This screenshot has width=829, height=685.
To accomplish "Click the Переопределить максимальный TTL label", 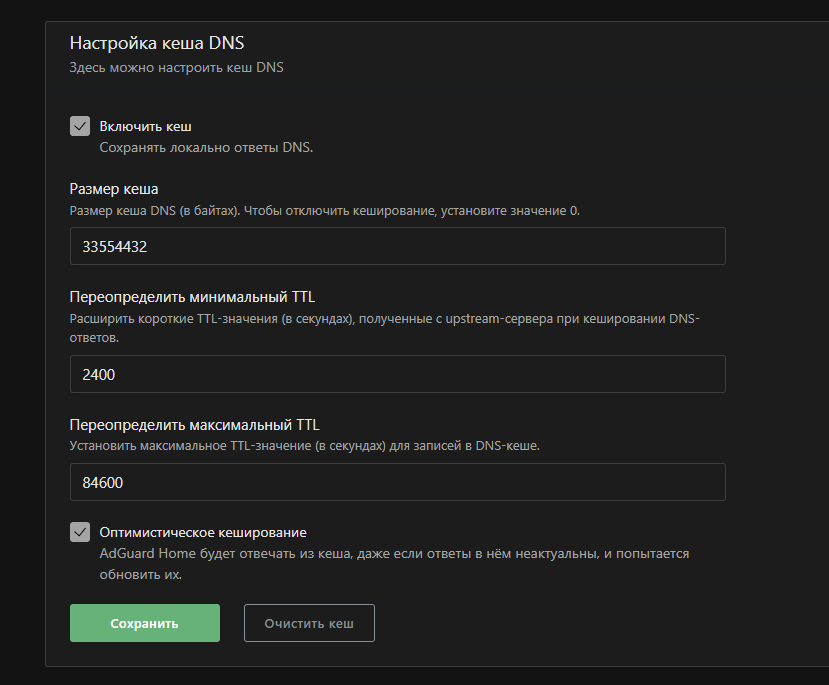I will 194,425.
